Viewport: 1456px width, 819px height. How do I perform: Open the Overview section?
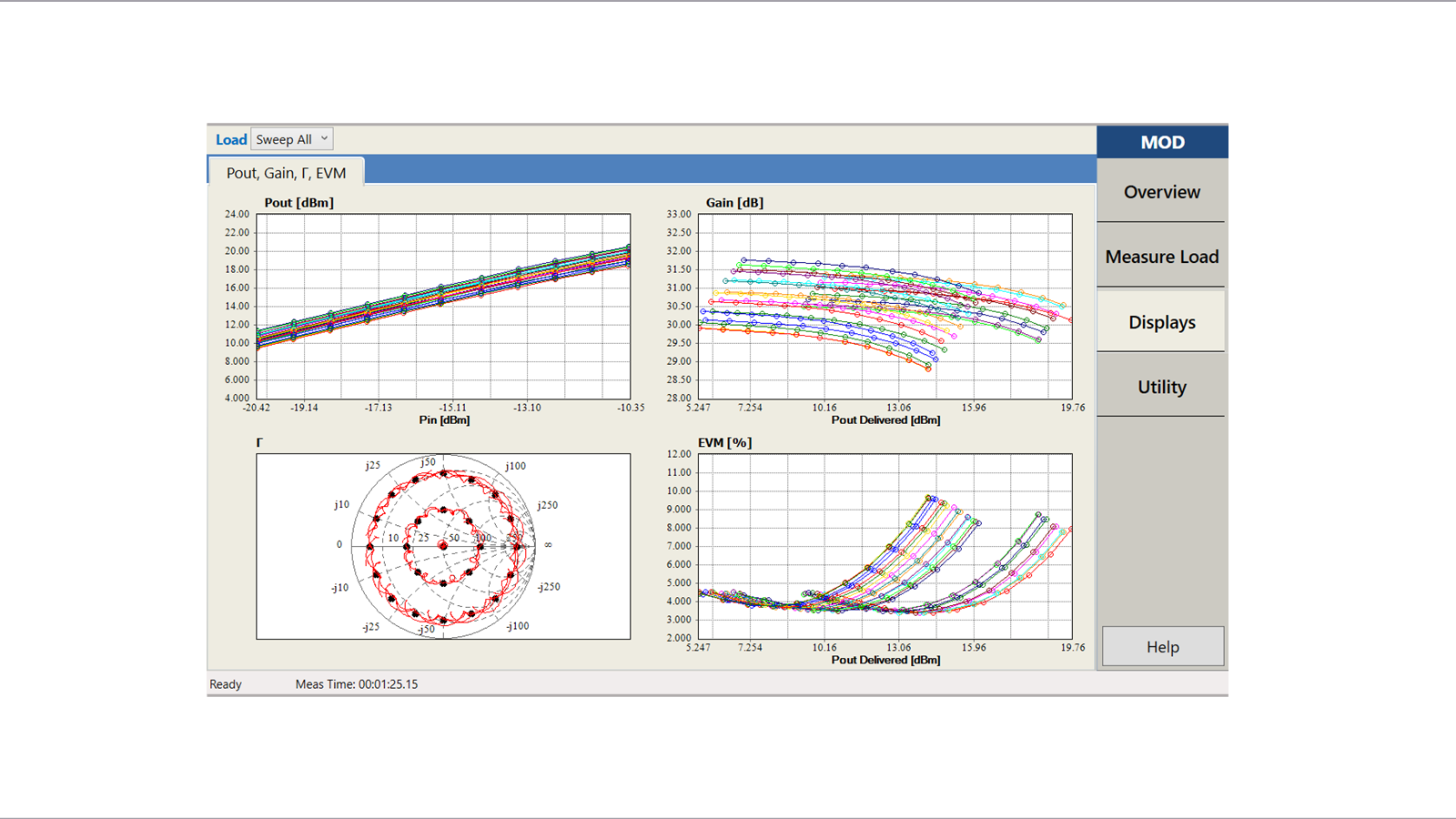click(x=1161, y=192)
